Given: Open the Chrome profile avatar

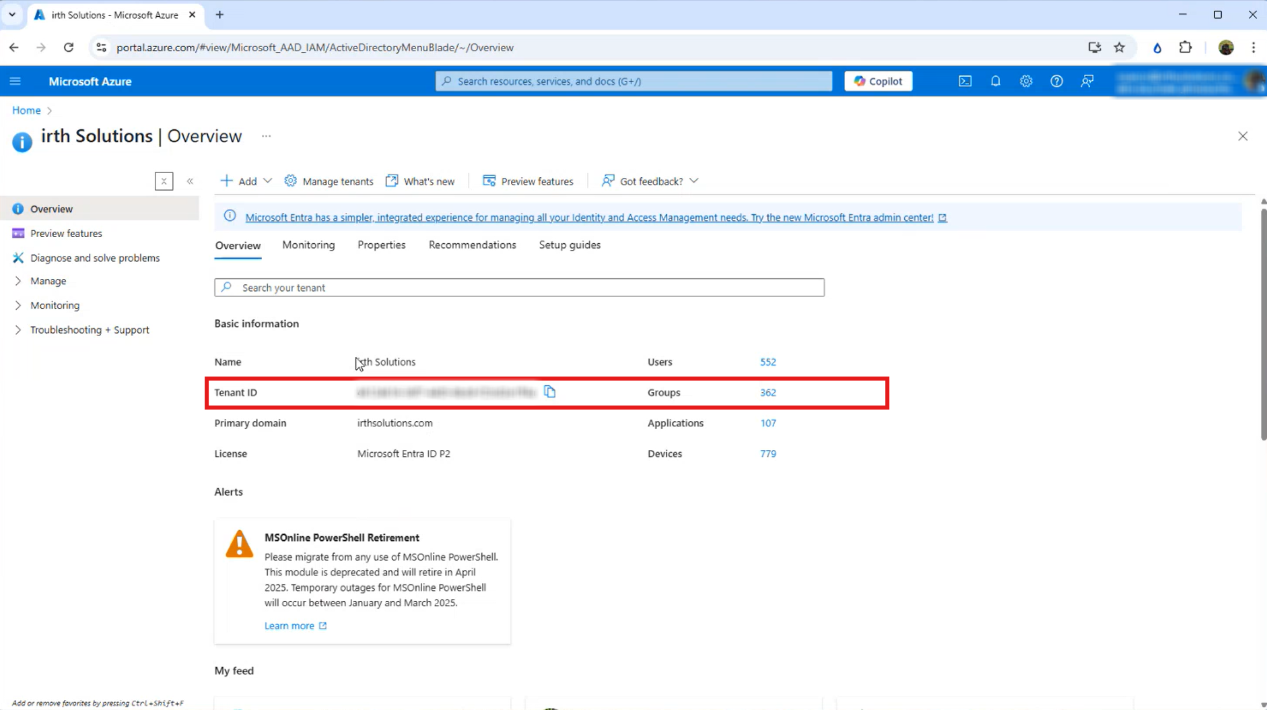Looking at the screenshot, I should 1226,47.
